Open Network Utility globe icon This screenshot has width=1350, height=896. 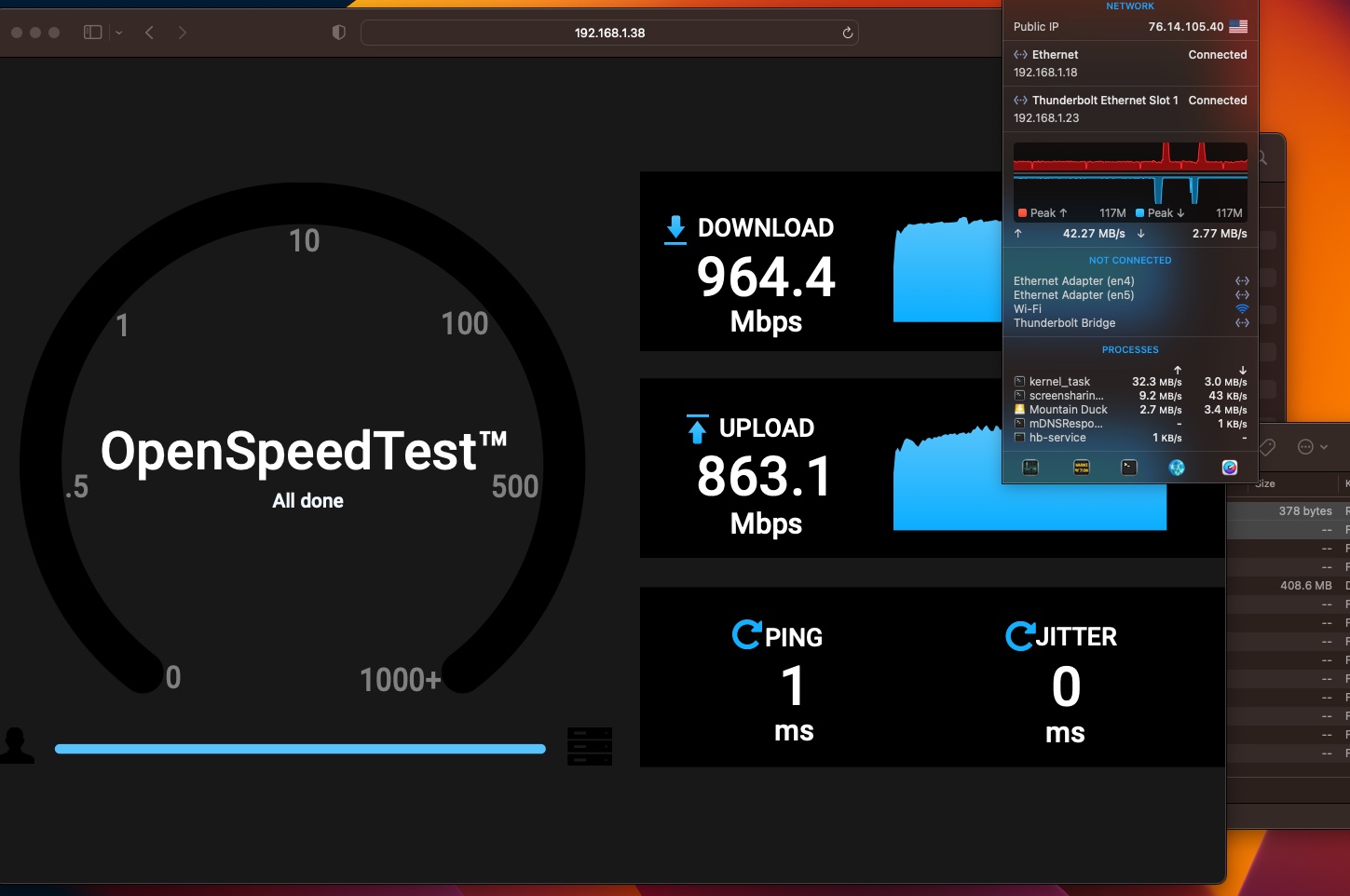pyautogui.click(x=1178, y=468)
